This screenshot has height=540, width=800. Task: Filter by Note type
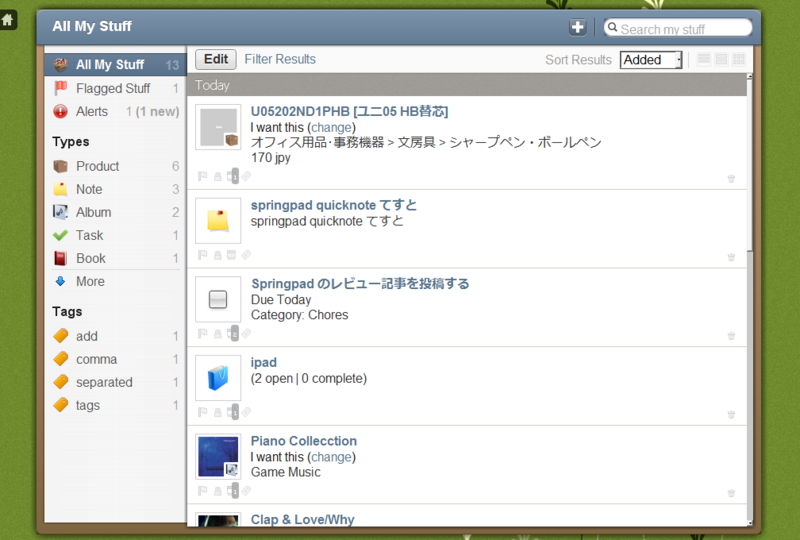coord(115,189)
